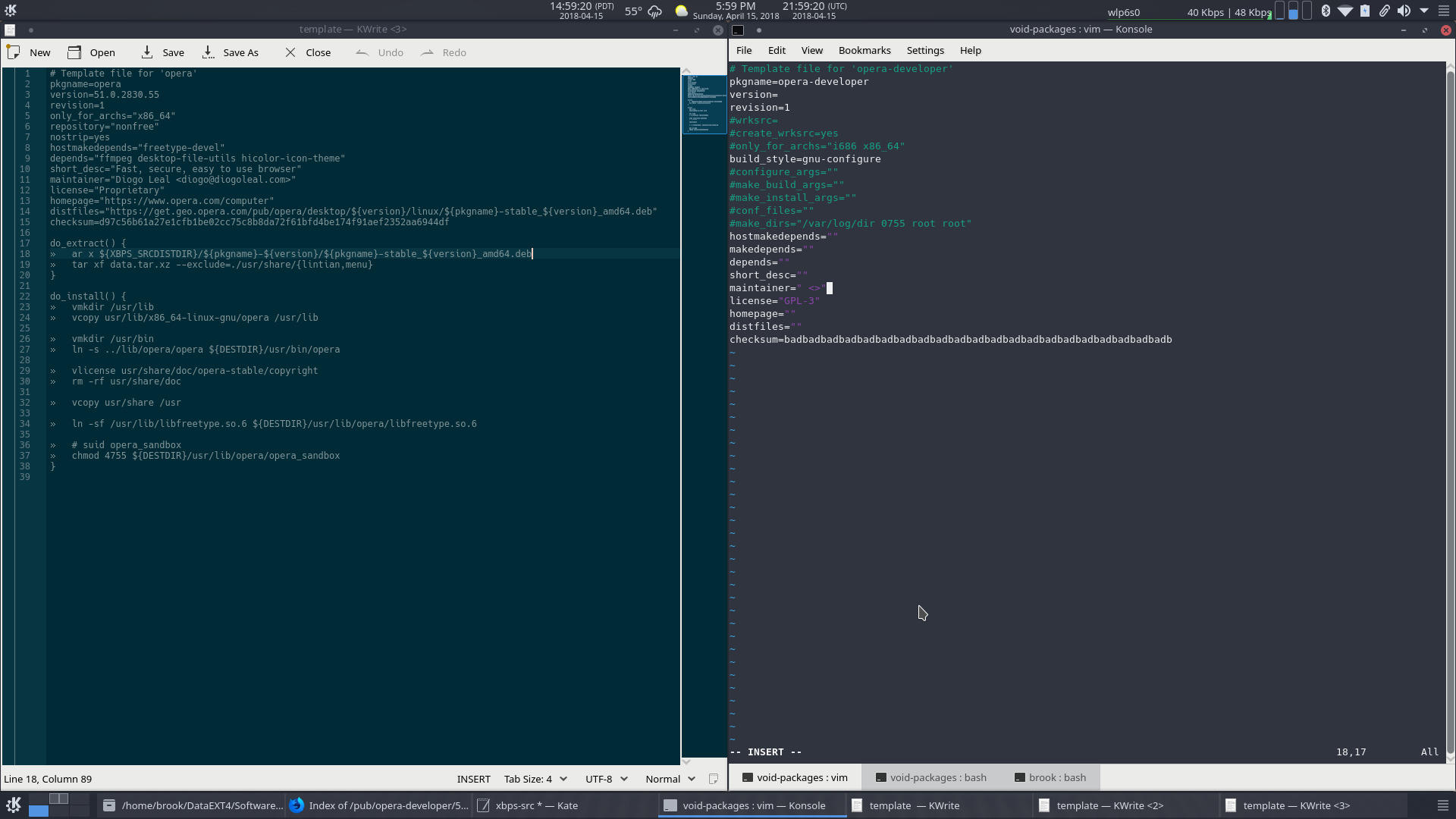Click the KWrite scrollbar down arrow
The height and width of the screenshot is (819, 1456).
[686, 761]
